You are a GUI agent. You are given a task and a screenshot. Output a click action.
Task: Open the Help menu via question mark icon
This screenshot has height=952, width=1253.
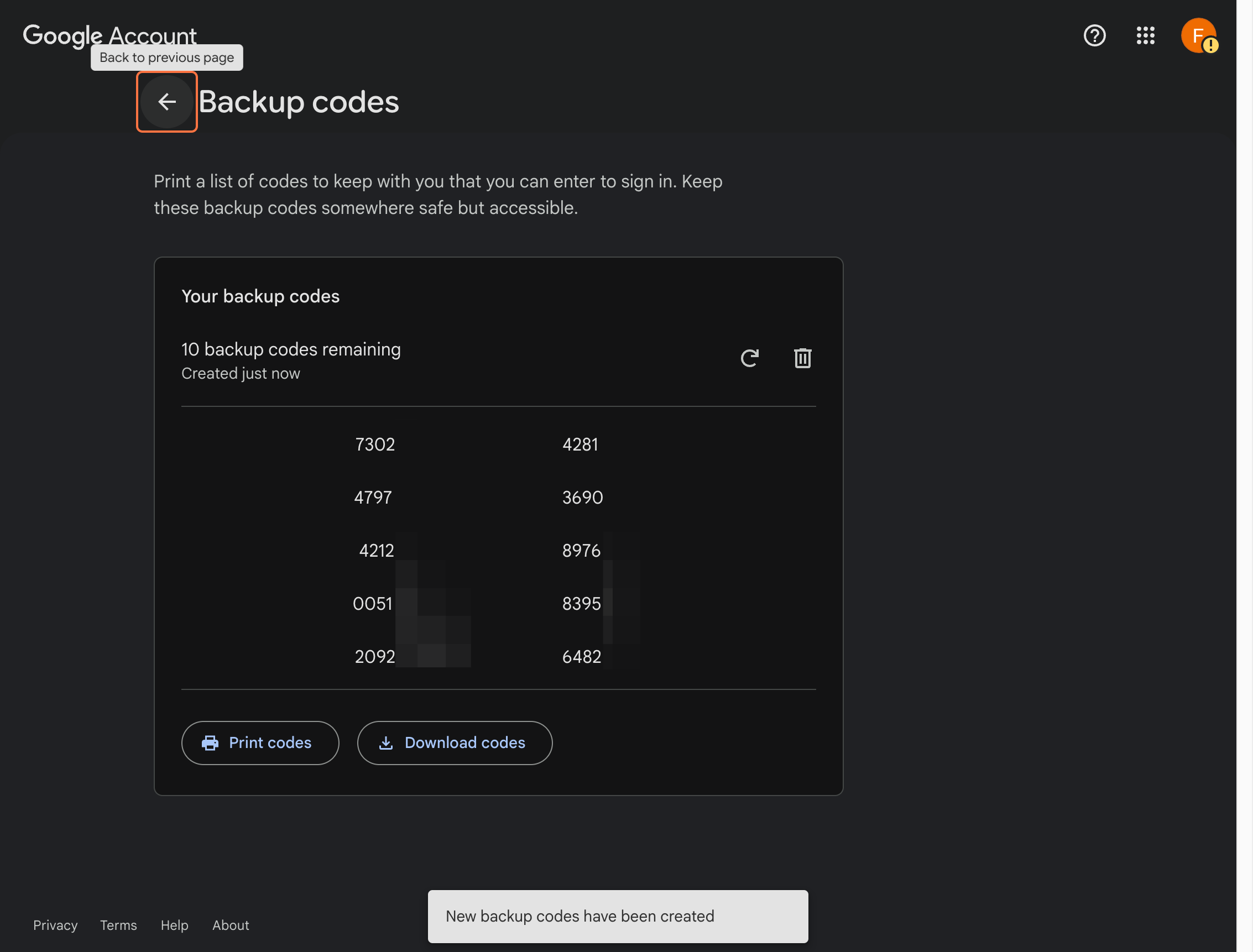(x=1093, y=36)
